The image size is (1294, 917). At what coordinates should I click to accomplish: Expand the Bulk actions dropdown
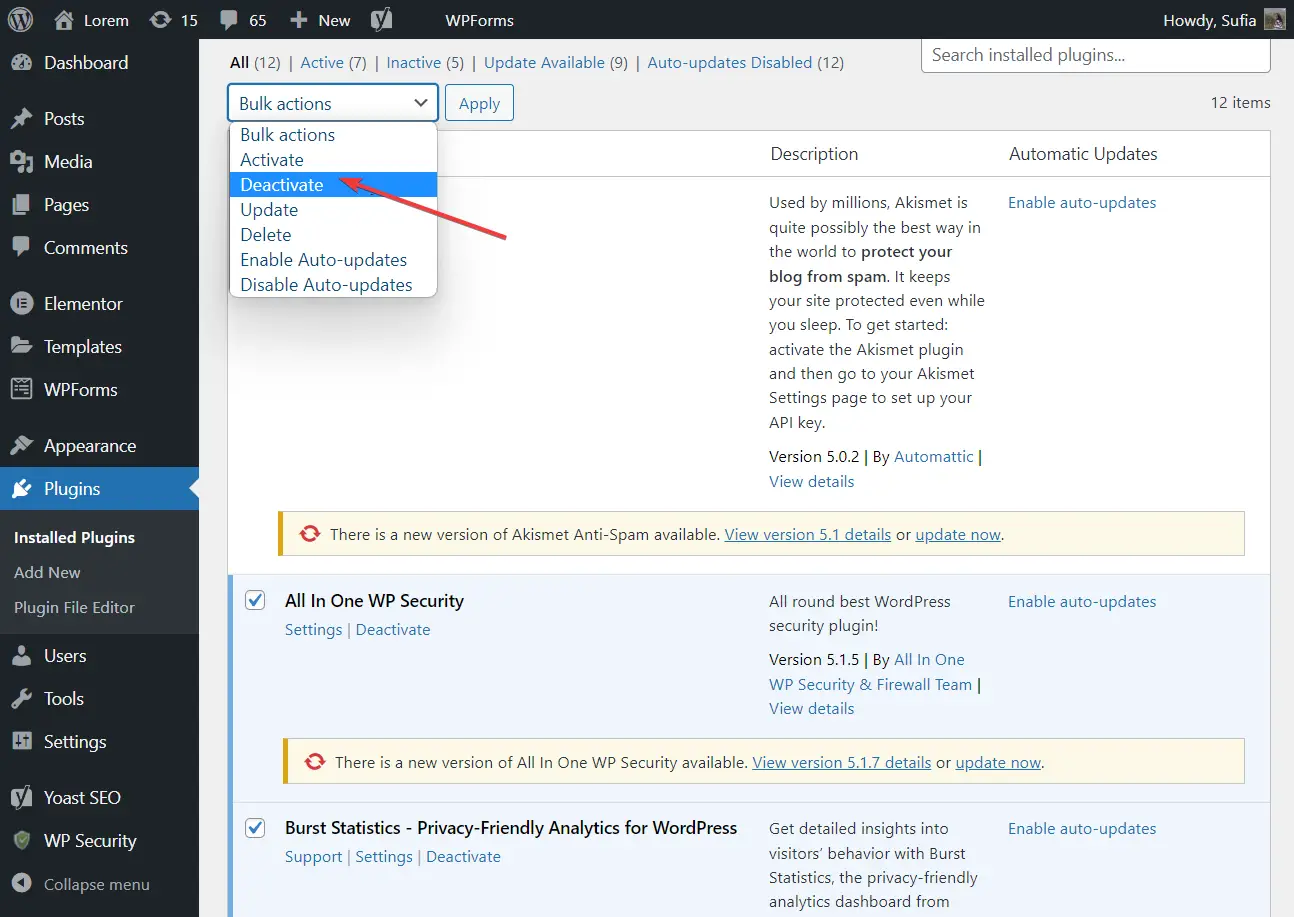[334, 103]
